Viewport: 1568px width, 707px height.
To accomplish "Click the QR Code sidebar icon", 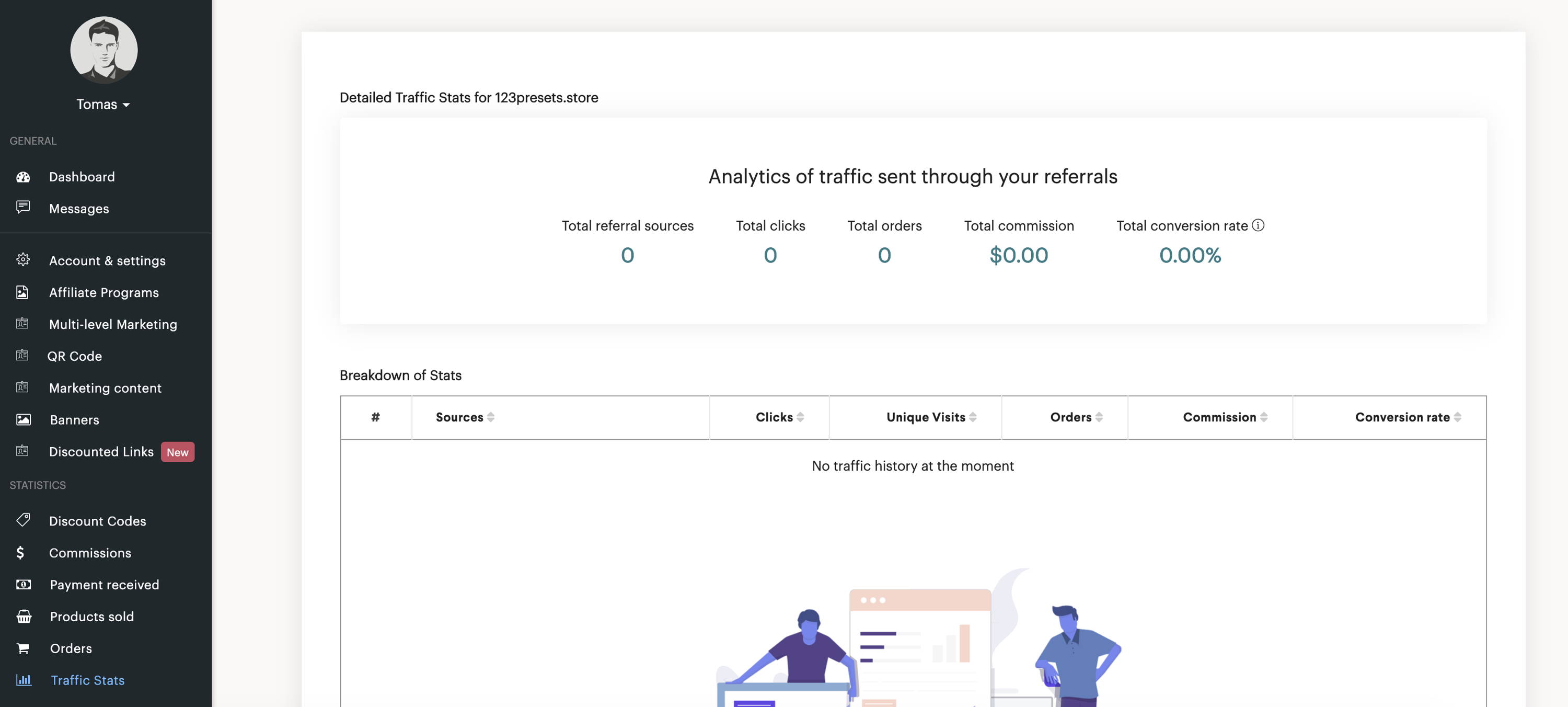I will tap(22, 355).
